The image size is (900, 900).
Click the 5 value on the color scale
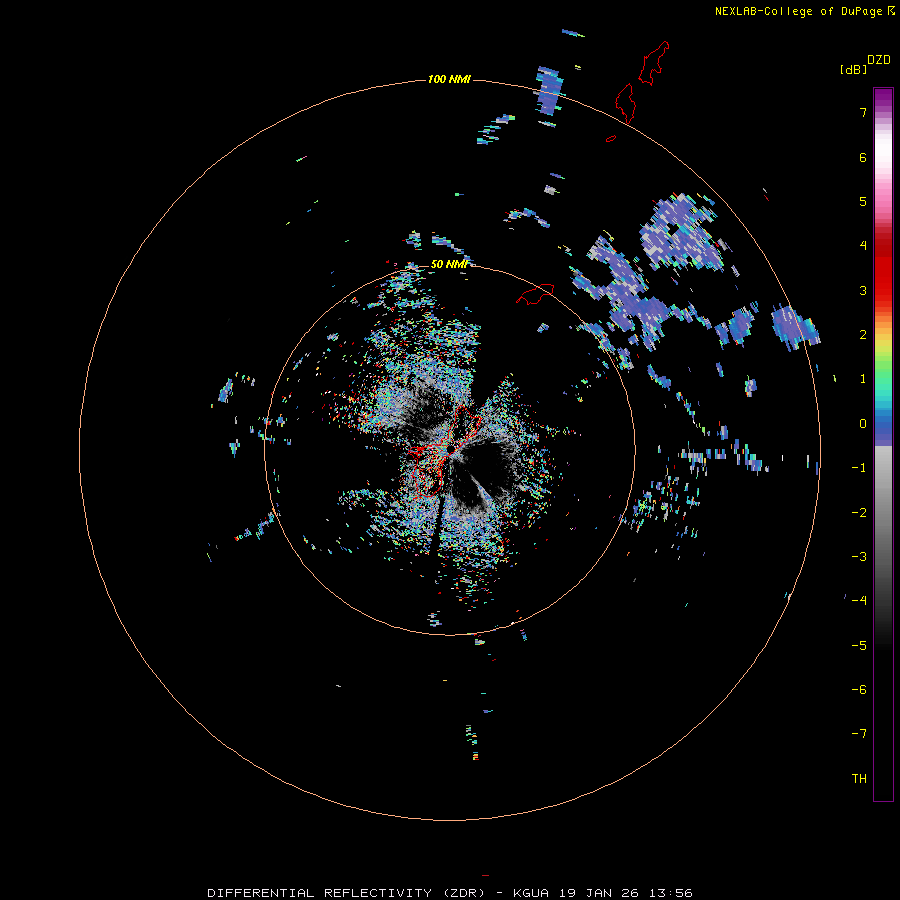[863, 201]
